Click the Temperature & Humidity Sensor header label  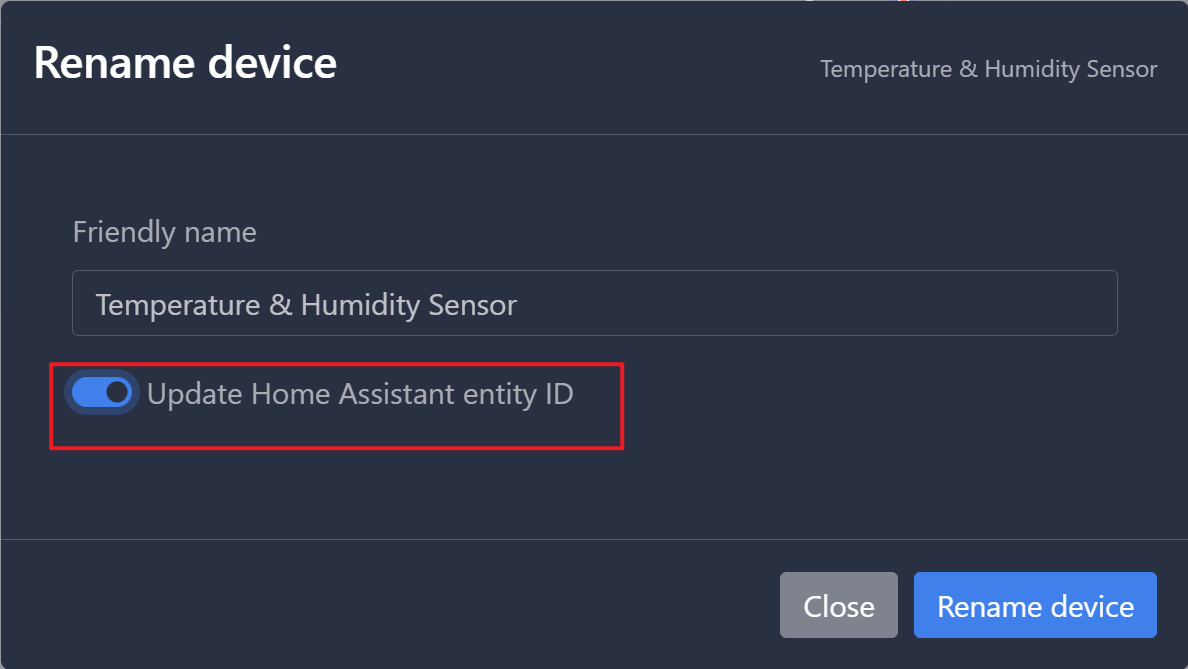coord(988,69)
